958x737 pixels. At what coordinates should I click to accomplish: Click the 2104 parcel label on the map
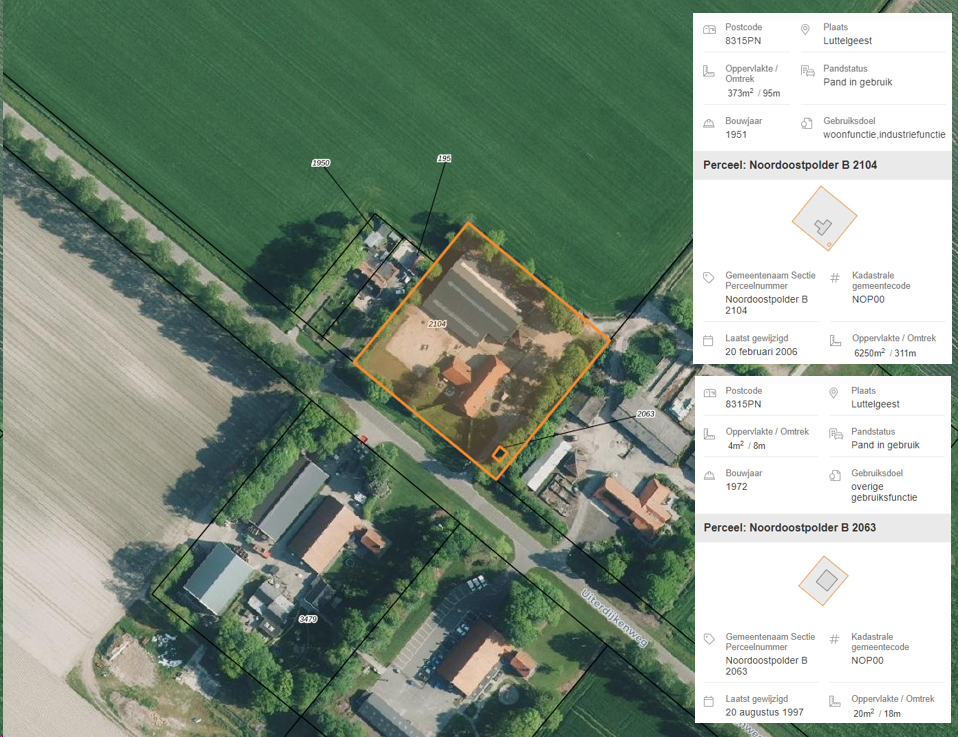click(x=437, y=324)
